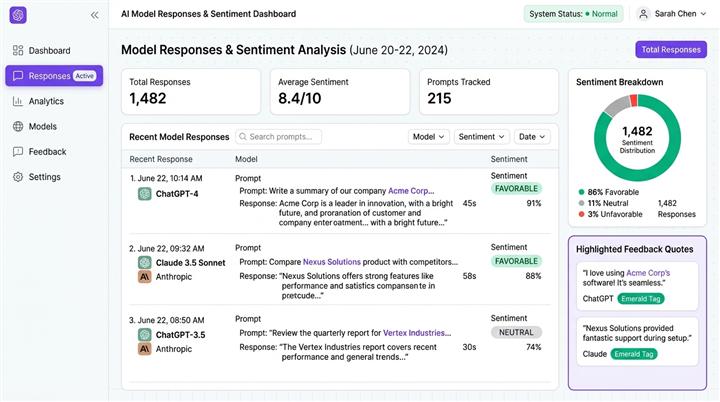Click the '3. June 22, 08:50 AM' timestamp
Image resolution: width=720 pixels, height=402 pixels.
(x=166, y=320)
